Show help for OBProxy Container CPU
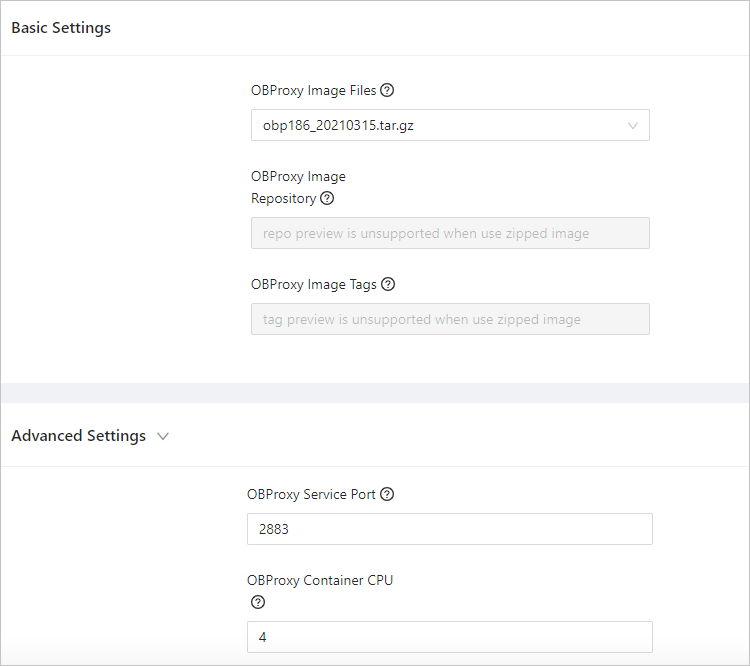 pyautogui.click(x=258, y=602)
